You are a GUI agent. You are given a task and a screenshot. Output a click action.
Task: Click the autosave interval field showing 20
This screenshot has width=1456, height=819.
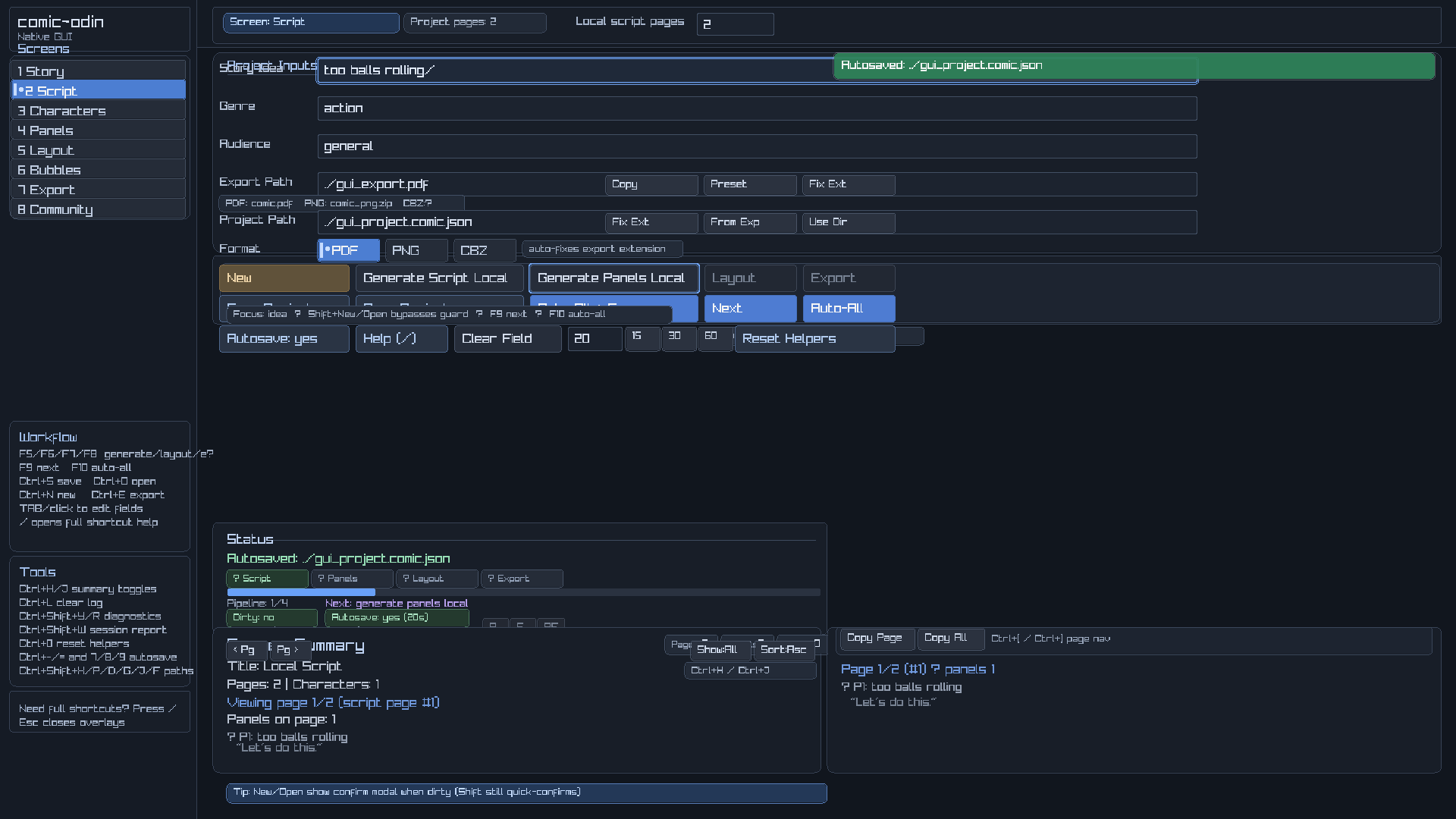tap(595, 339)
